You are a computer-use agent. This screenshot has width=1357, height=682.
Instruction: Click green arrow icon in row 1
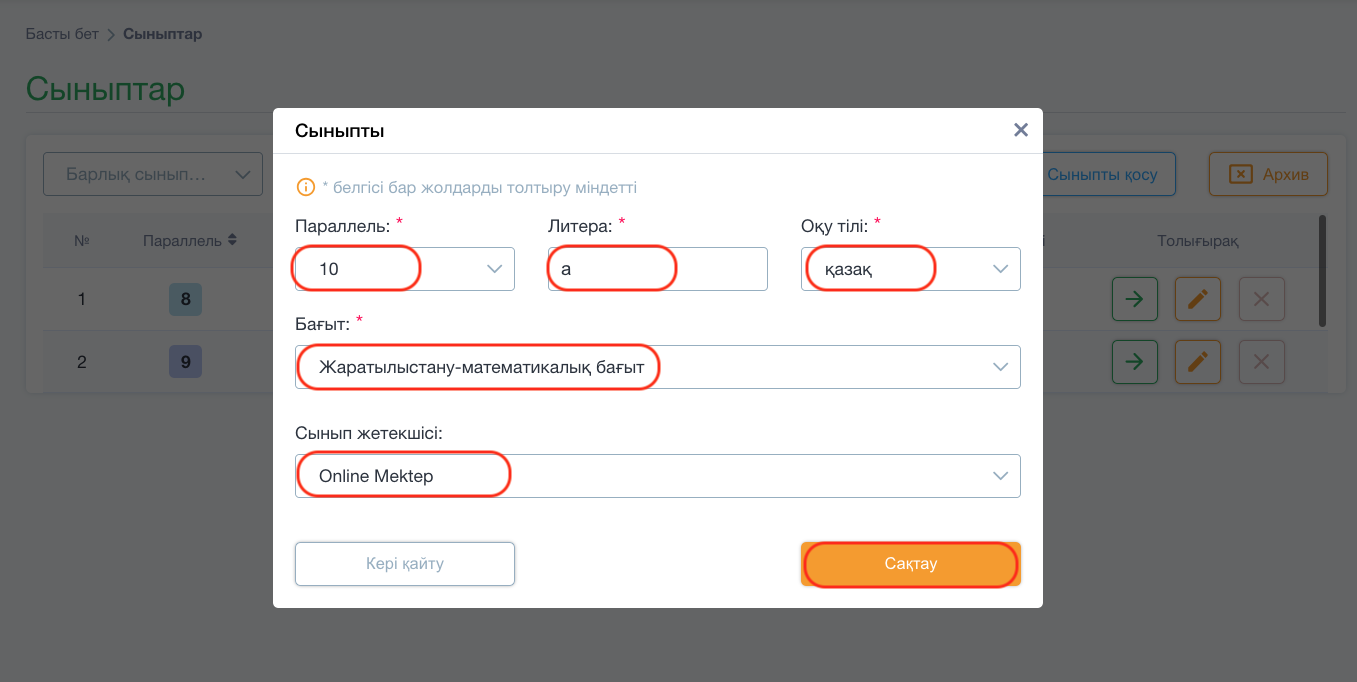click(x=1135, y=299)
